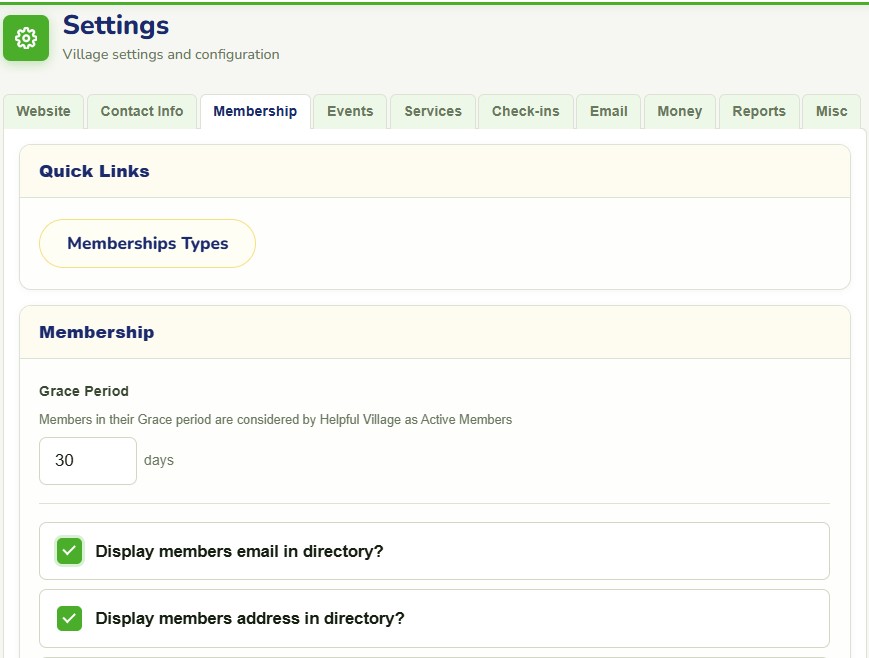Open the Website tab
This screenshot has width=869, height=658.
pos(43,111)
